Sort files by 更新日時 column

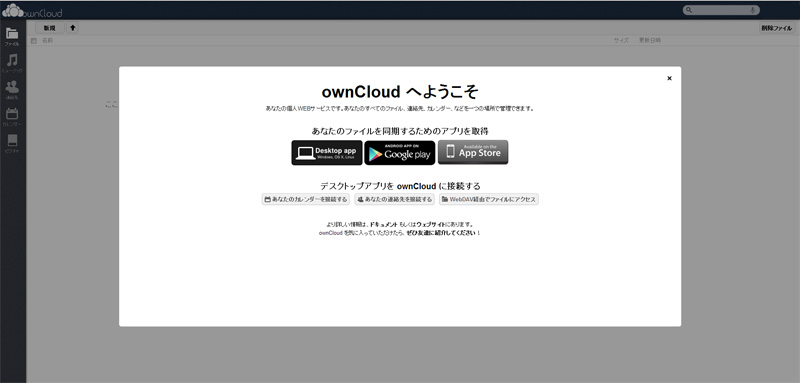point(649,41)
